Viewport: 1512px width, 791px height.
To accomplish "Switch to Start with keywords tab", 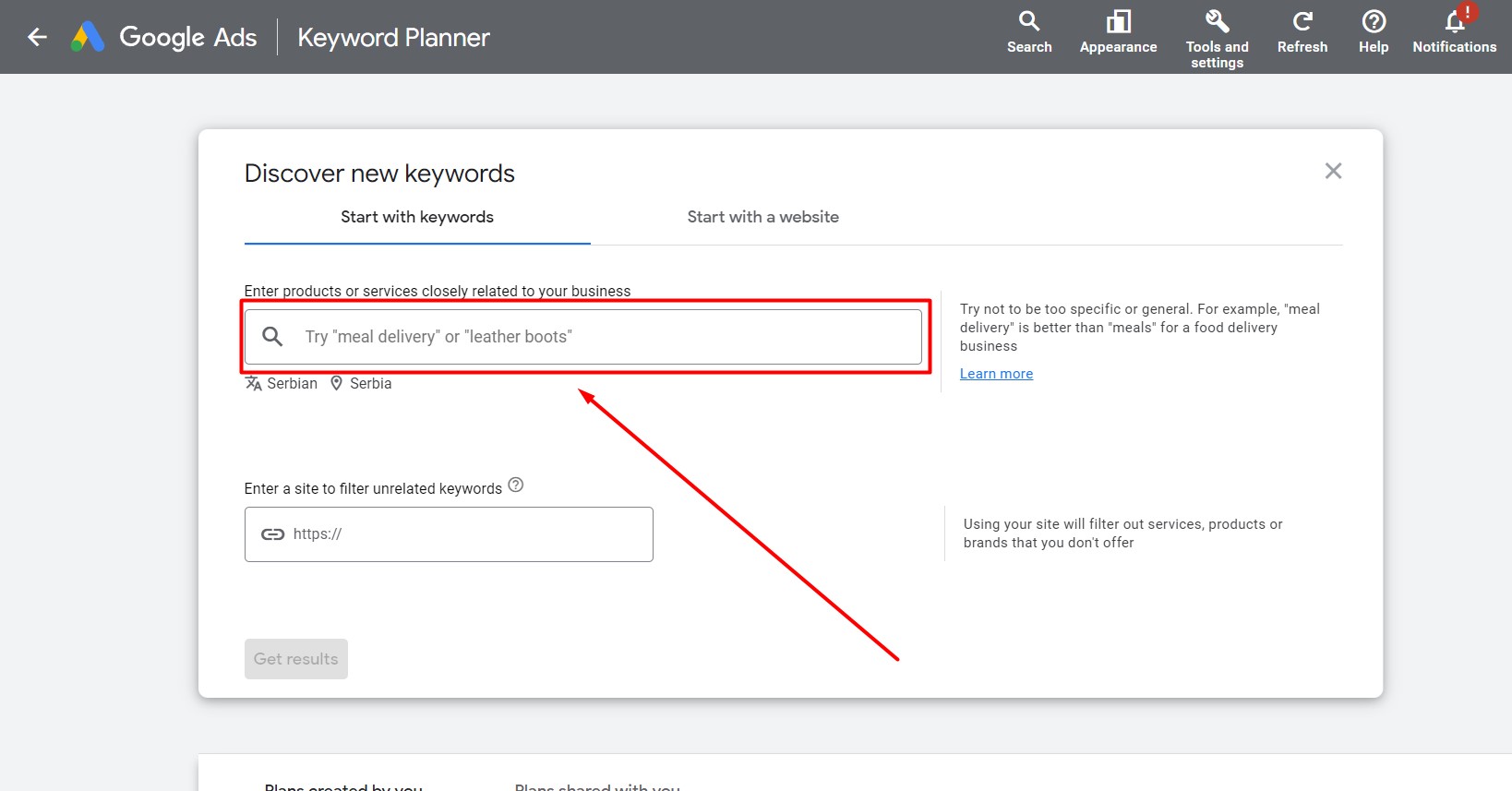I will 417,217.
